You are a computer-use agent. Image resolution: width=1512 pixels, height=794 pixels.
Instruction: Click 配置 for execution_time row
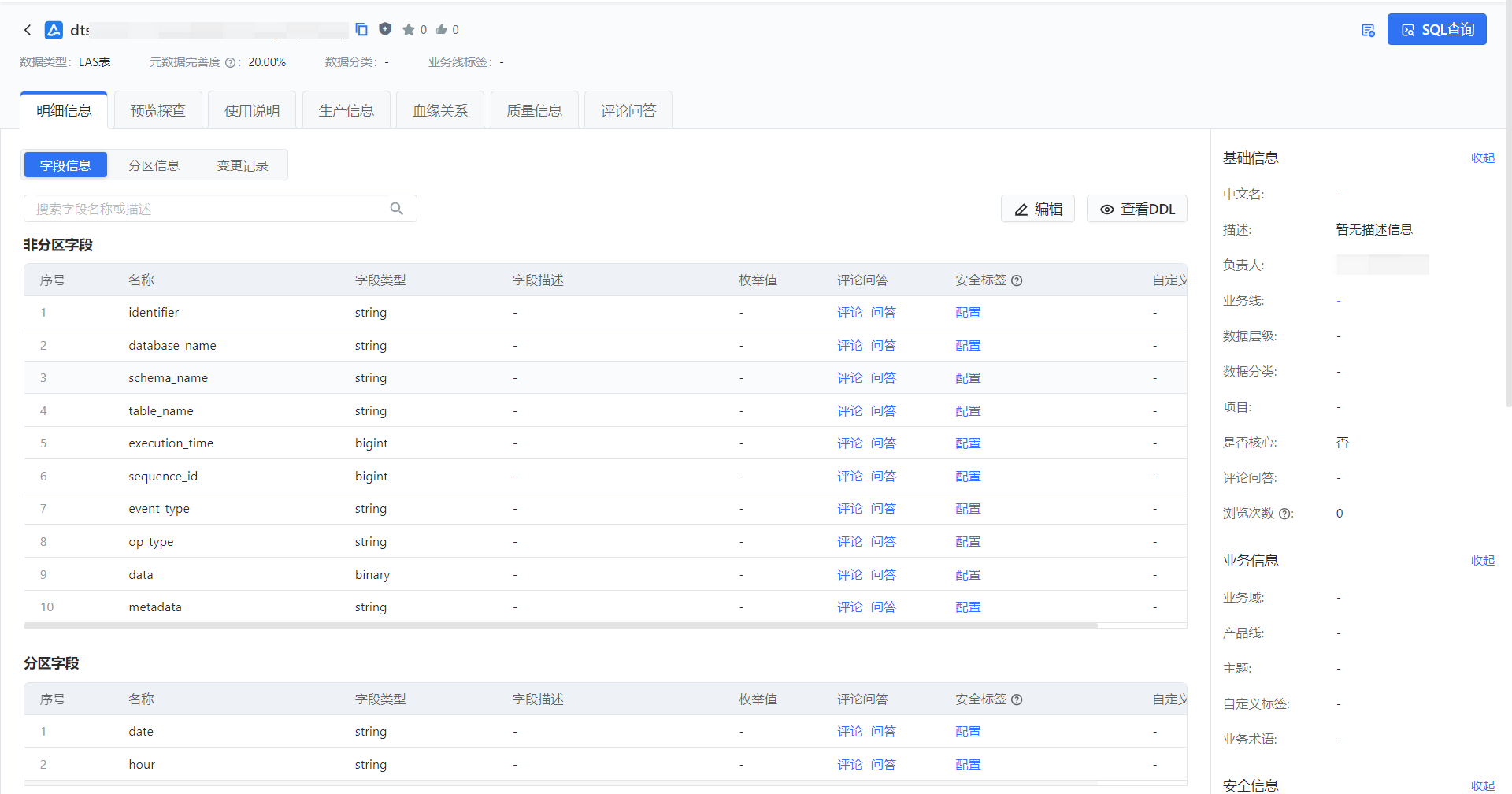click(x=968, y=443)
